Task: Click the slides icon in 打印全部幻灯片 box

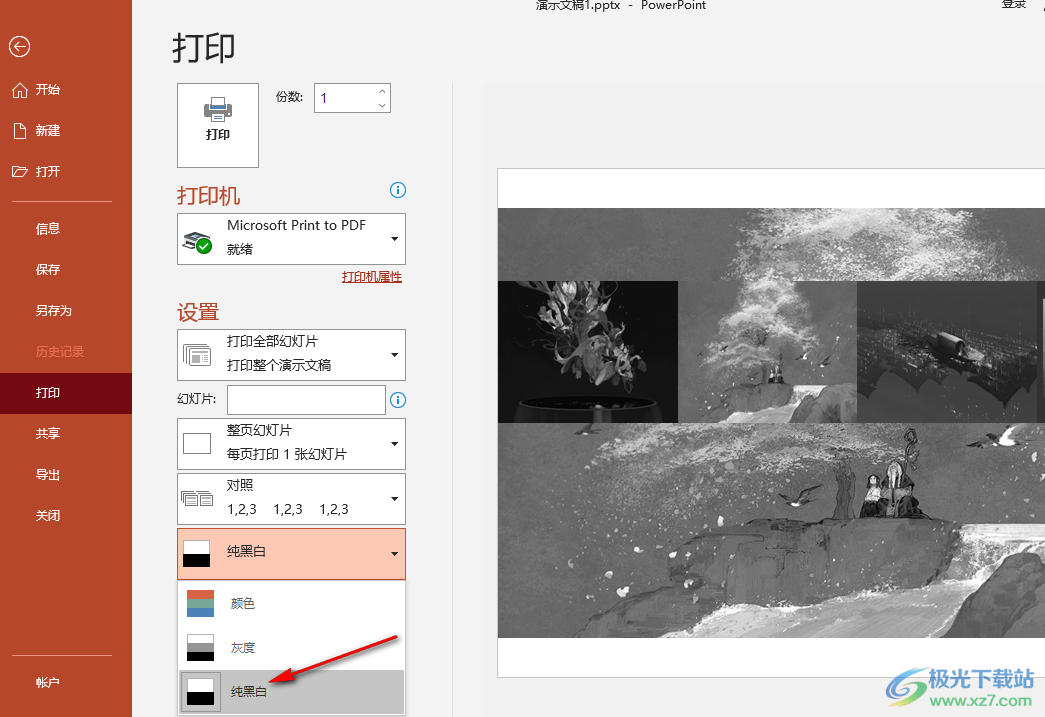Action: 197,355
